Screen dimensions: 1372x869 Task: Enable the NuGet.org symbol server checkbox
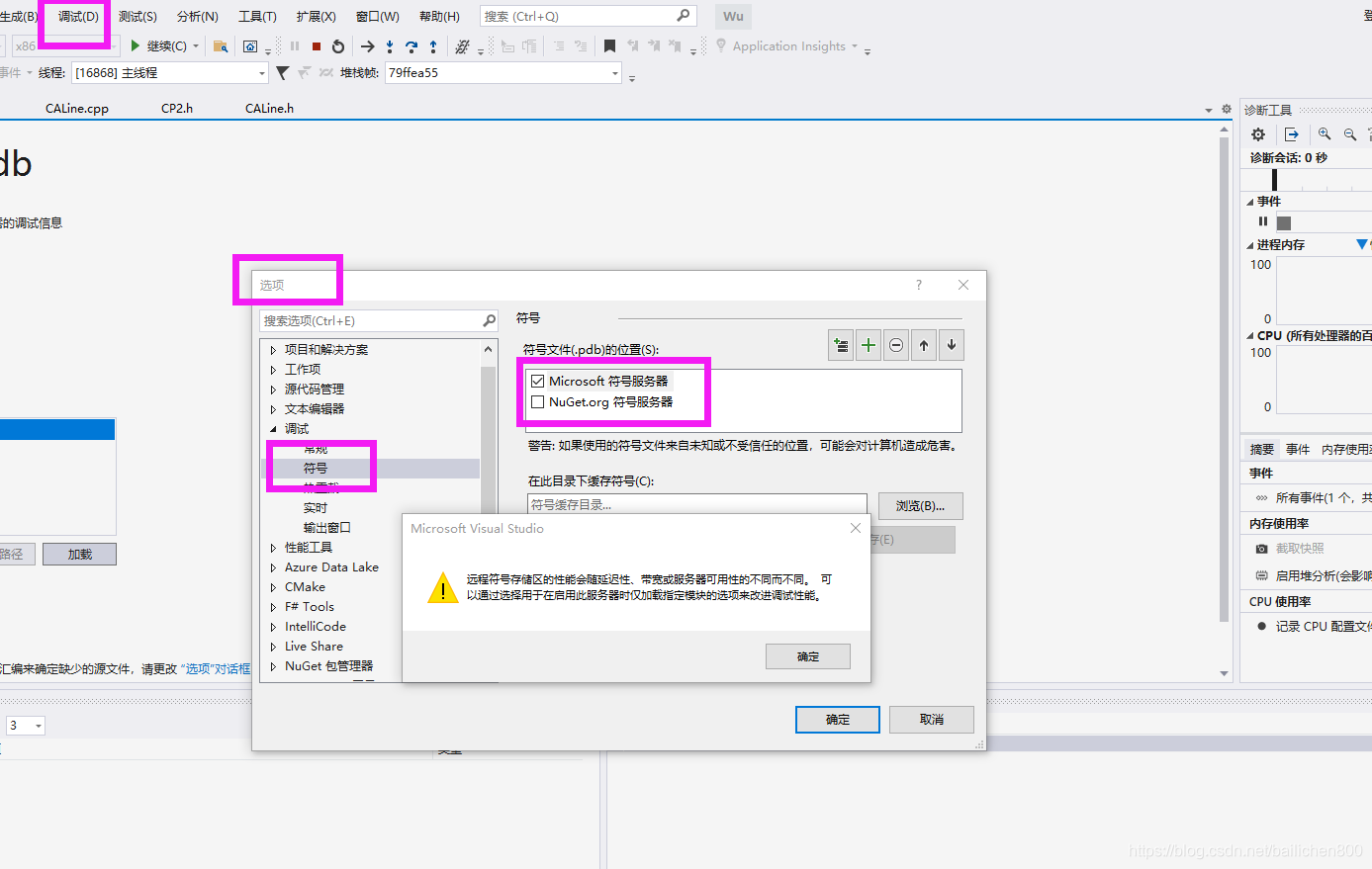(x=538, y=402)
